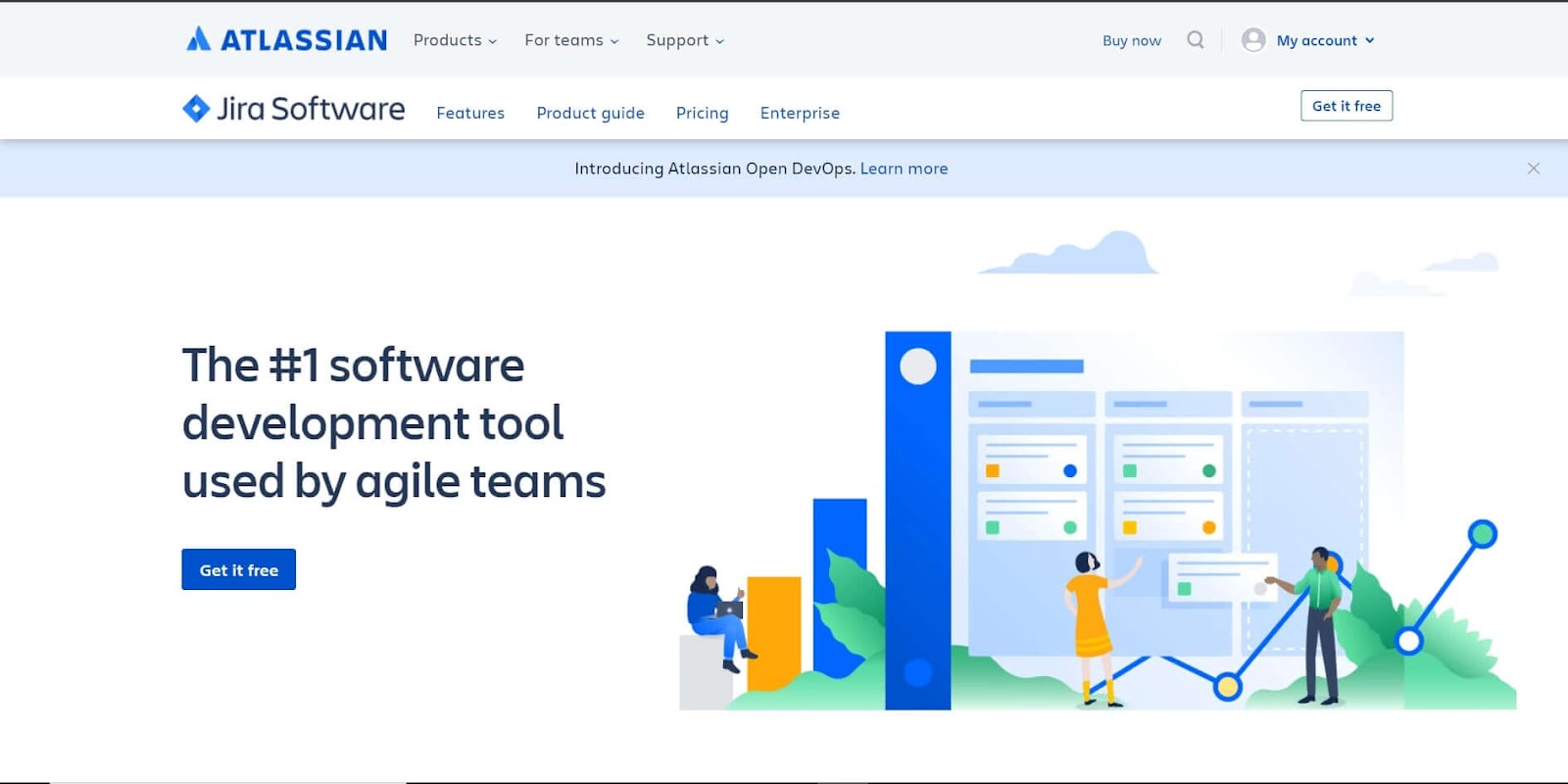This screenshot has width=1568, height=784.
Task: Click the Jira Software diamond logo
Action: 196,108
